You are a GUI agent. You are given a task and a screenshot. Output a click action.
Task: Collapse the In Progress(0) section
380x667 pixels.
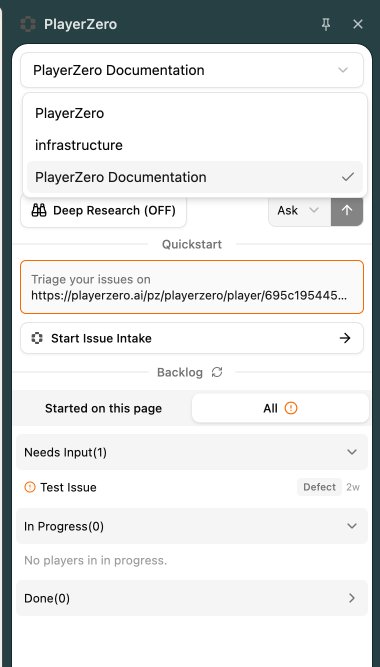coord(192,526)
